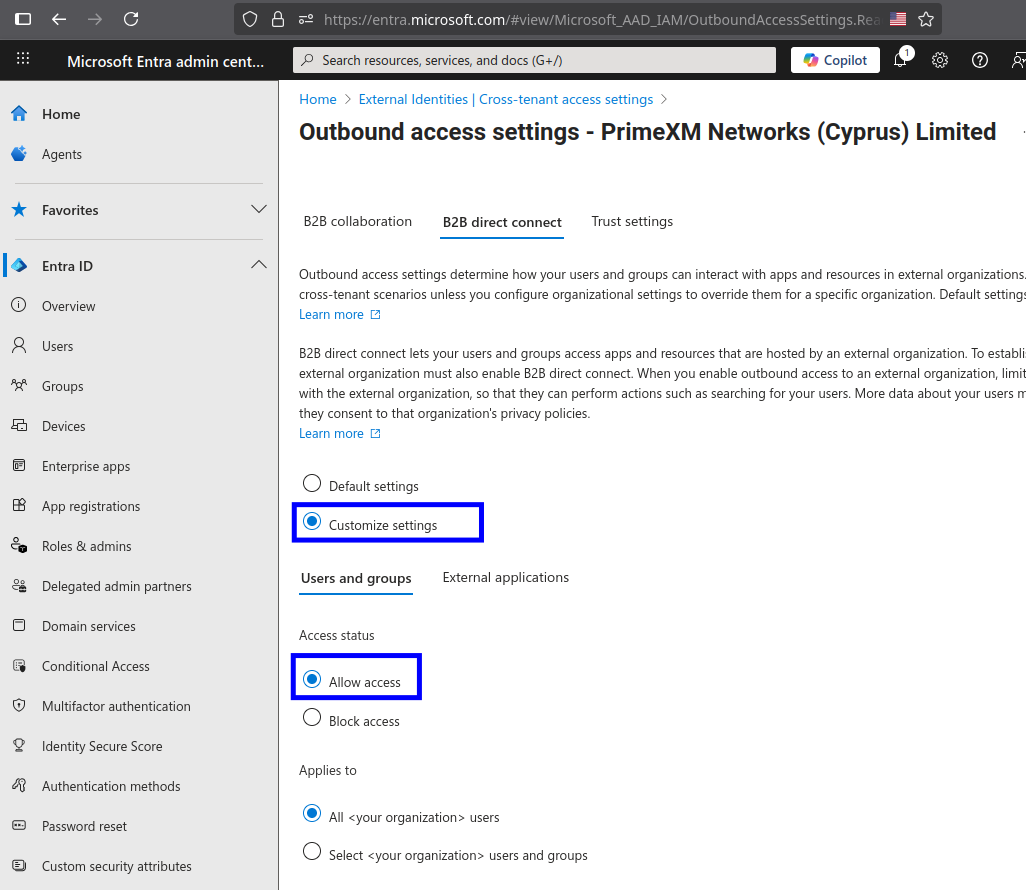Click the App registrations icon
1026x890 pixels.
tap(19, 505)
